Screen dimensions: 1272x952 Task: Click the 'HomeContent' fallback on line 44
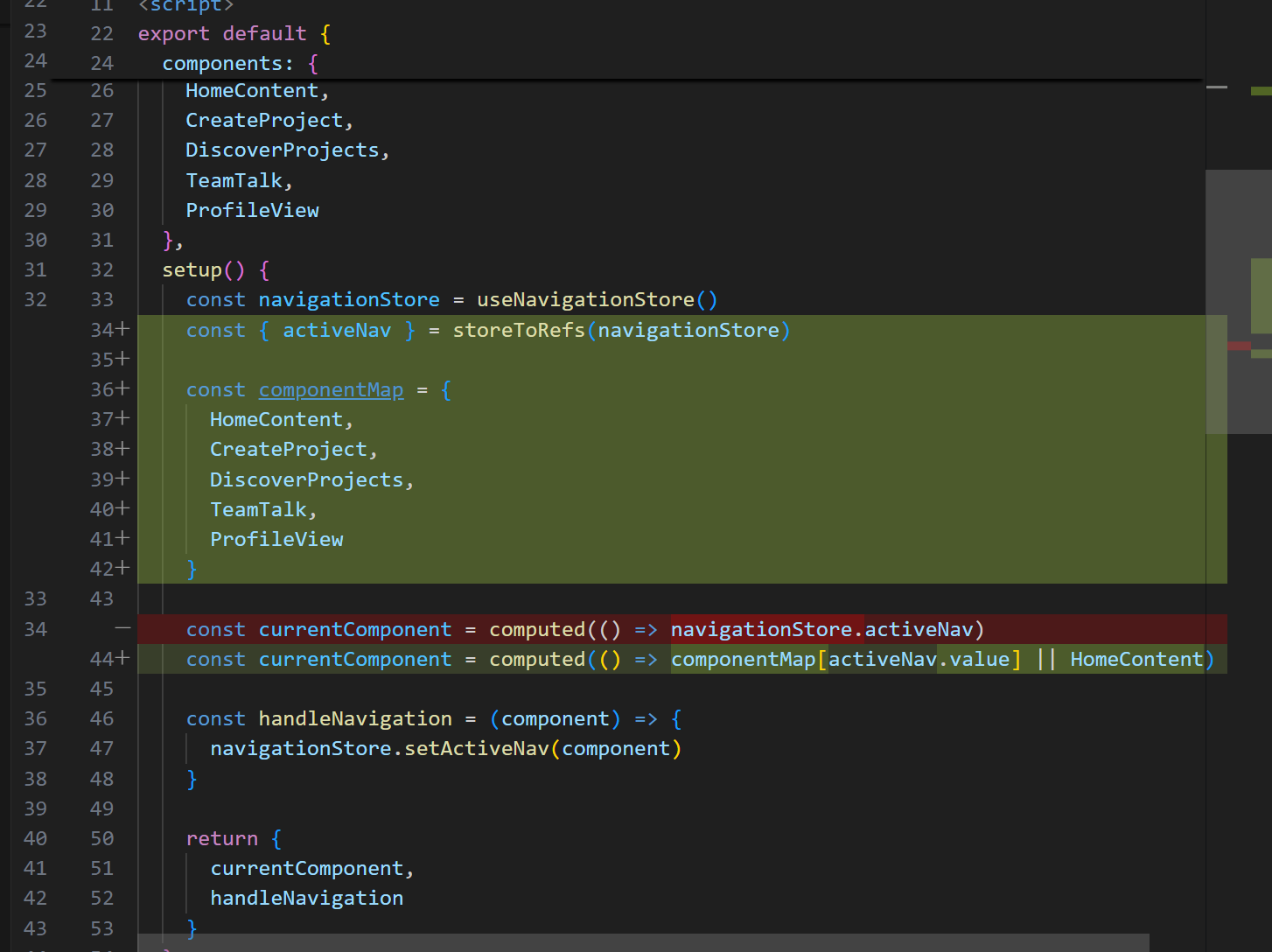coord(1136,660)
